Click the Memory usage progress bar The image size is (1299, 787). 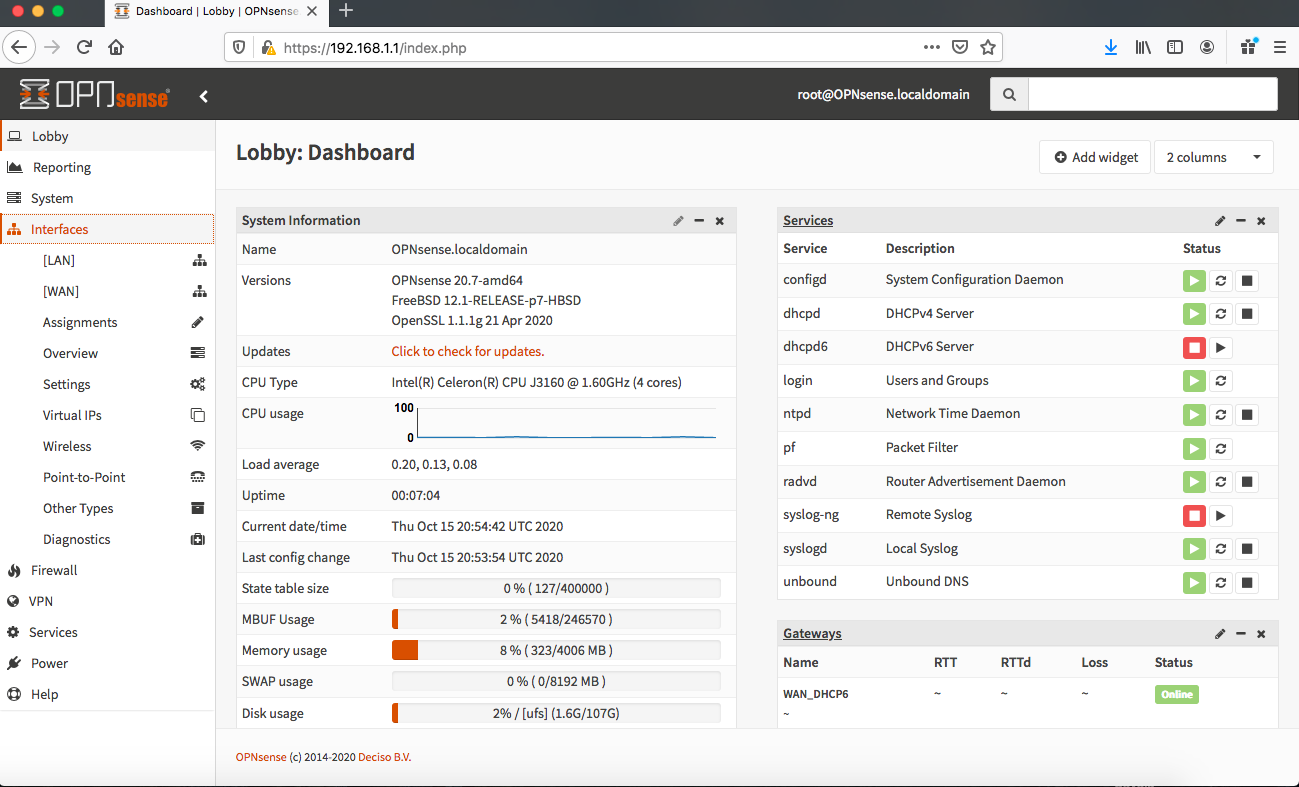pos(556,651)
